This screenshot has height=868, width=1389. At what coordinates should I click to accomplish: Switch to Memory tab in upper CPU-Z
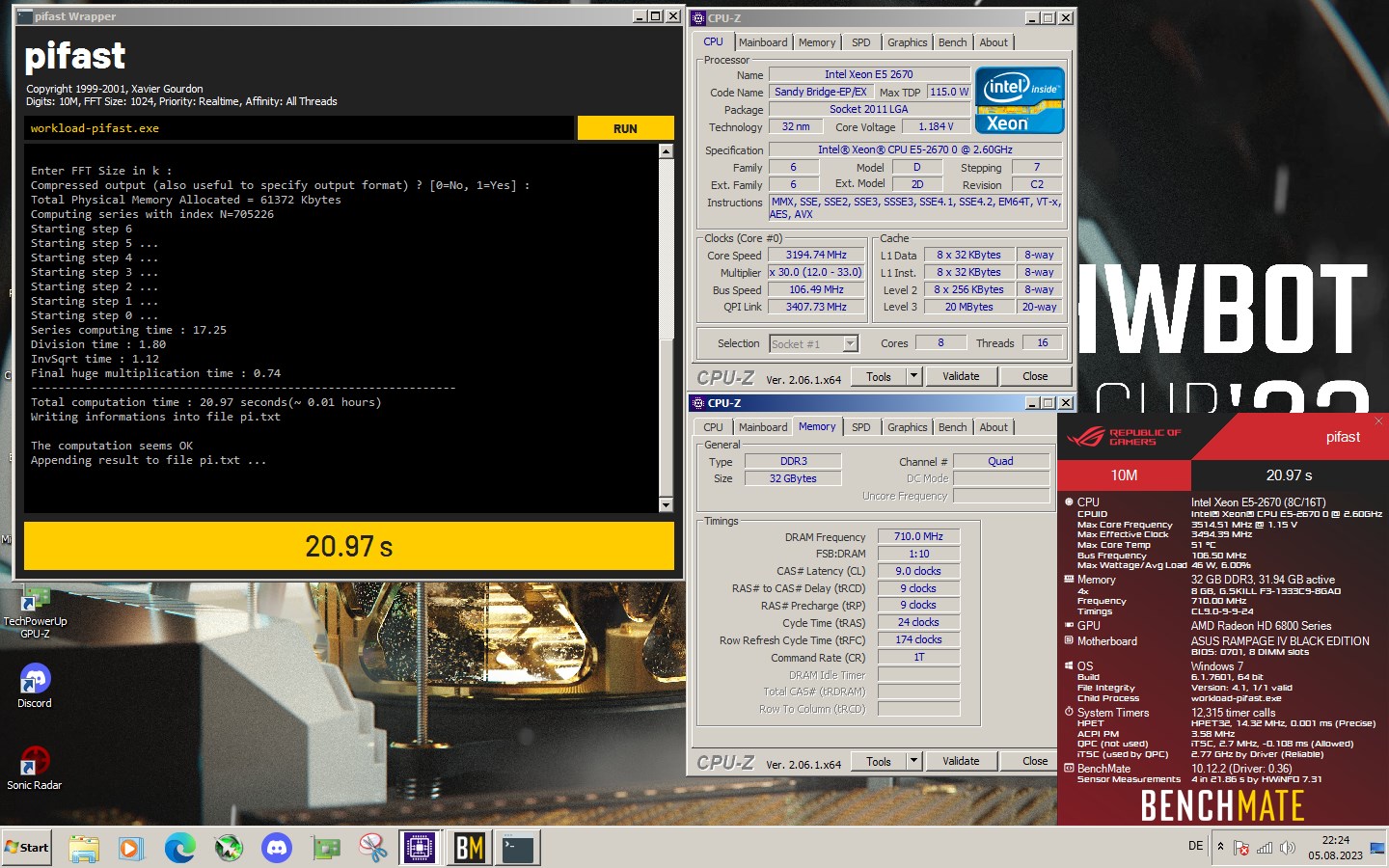click(x=817, y=42)
